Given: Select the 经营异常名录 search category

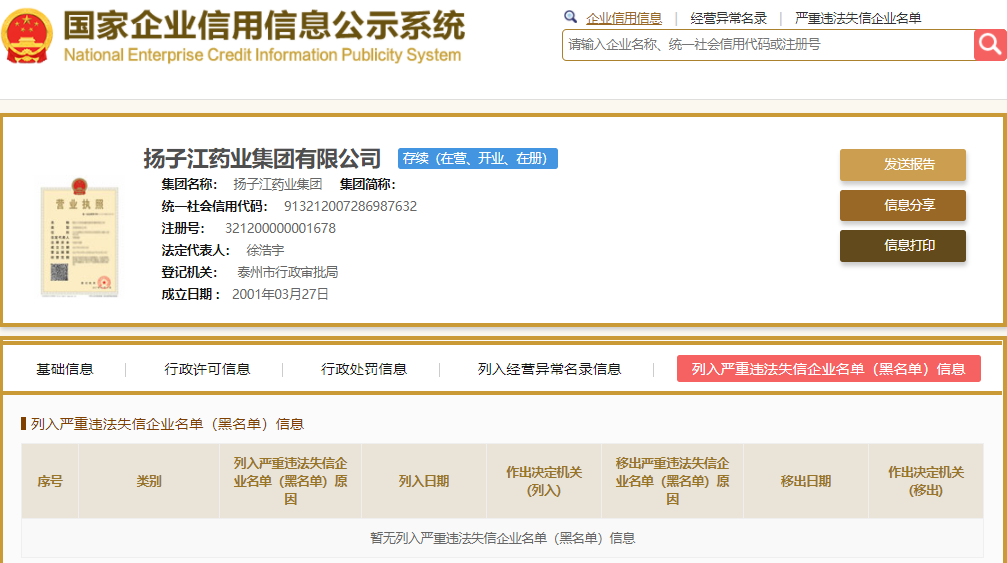Looking at the screenshot, I should [728, 19].
